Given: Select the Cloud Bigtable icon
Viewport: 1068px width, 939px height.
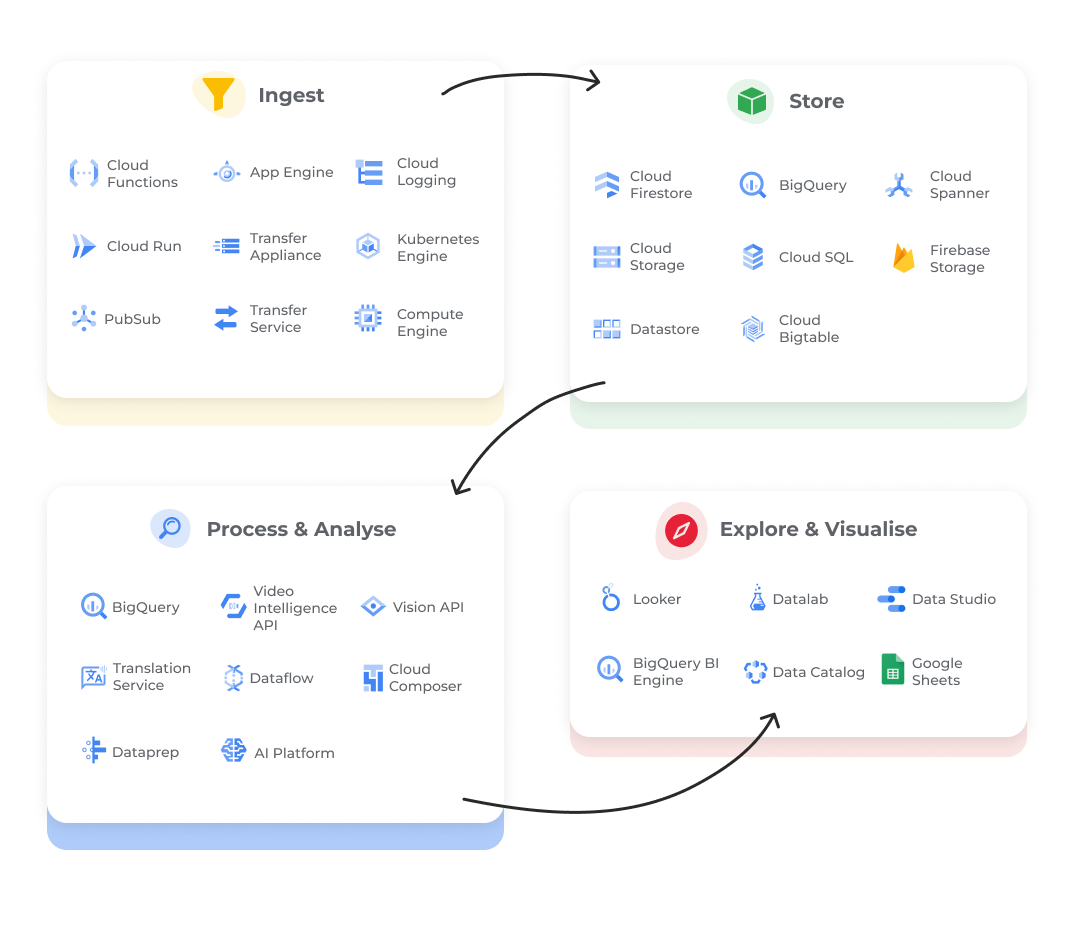Looking at the screenshot, I should click(753, 329).
